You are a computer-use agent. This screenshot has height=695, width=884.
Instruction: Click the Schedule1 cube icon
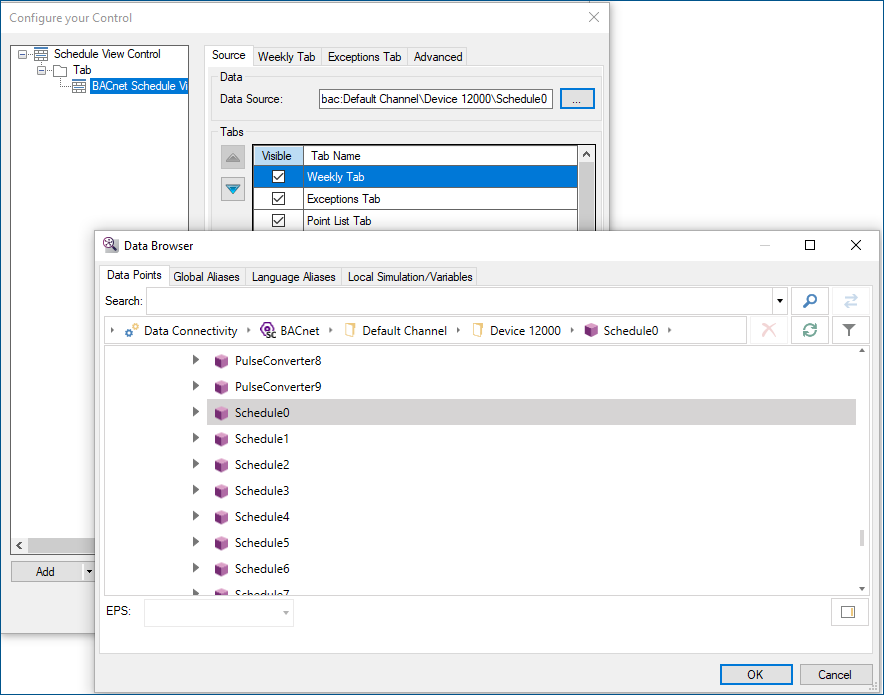[222, 439]
